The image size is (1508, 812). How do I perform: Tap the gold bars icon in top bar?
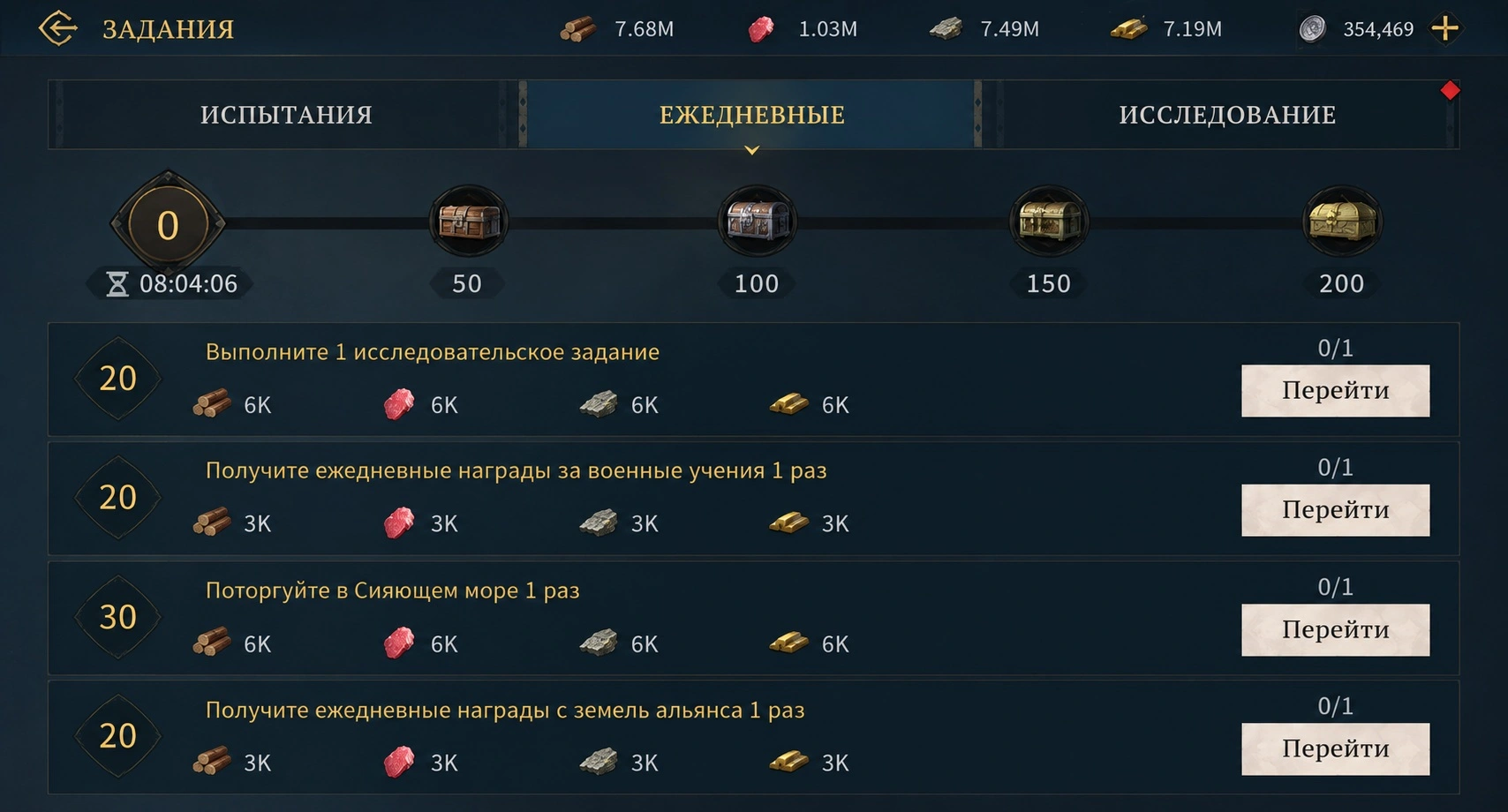[1128, 29]
